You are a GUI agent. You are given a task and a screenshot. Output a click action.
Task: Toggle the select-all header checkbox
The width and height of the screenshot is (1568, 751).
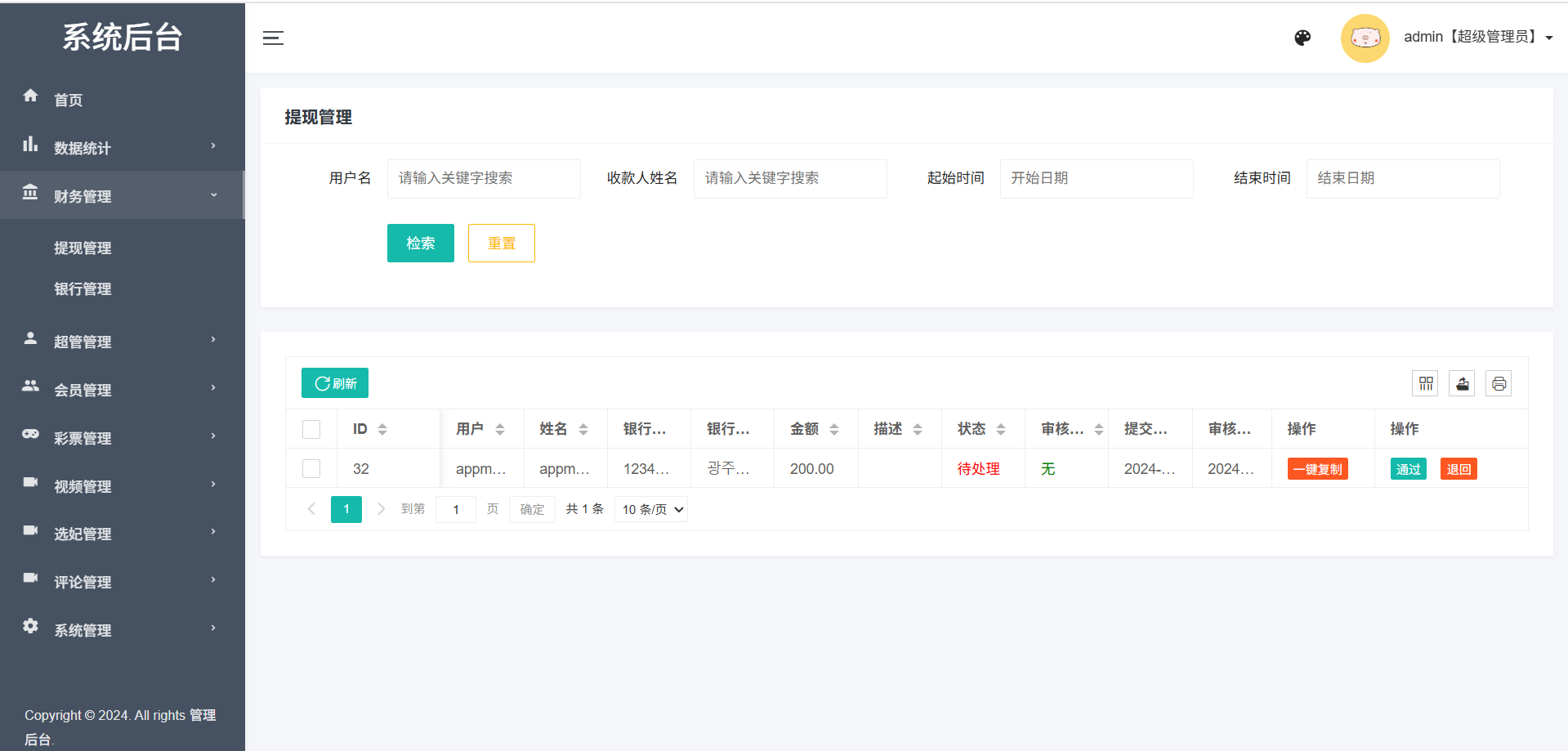point(311,429)
